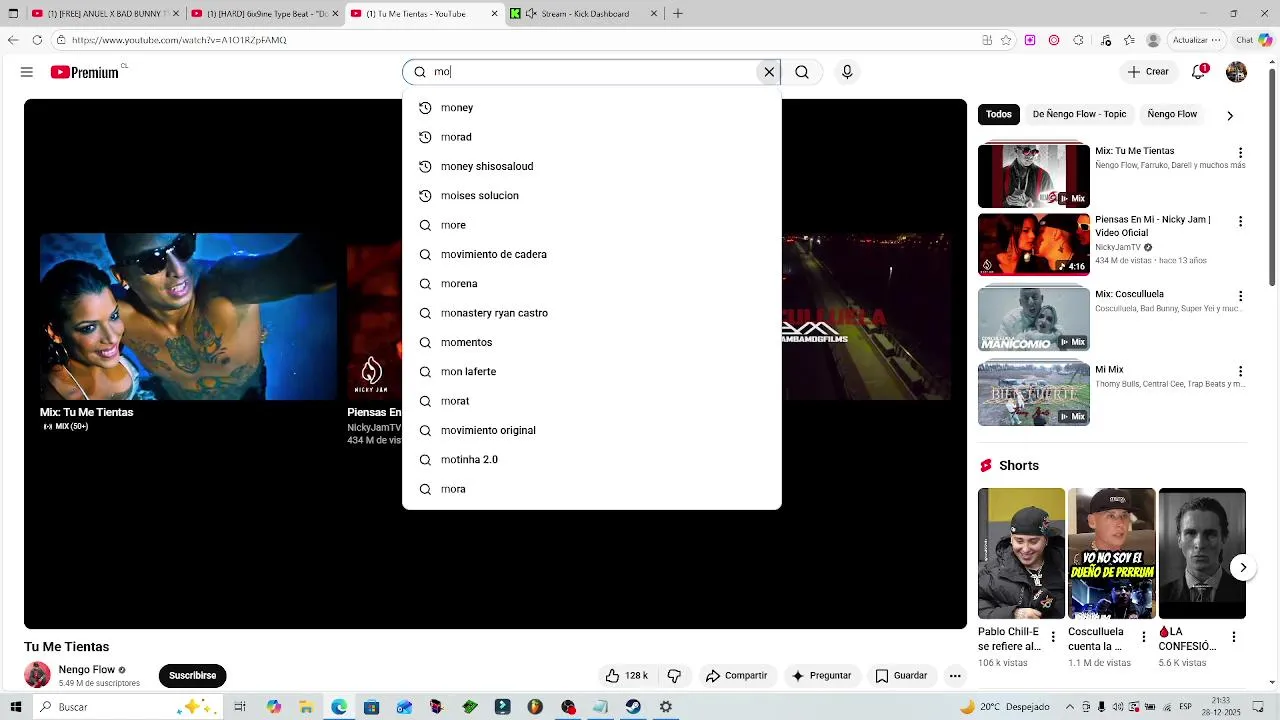This screenshot has height=720, width=1280.
Task: Select the Todos filter chip
Action: pyautogui.click(x=999, y=114)
